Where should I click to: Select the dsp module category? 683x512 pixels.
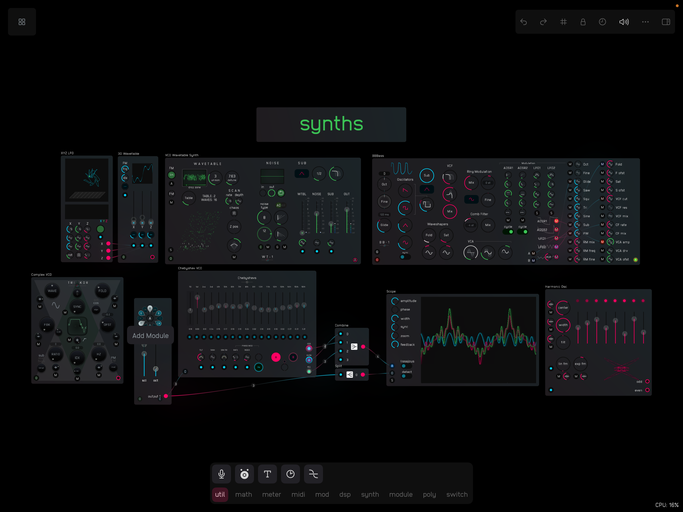click(x=345, y=495)
